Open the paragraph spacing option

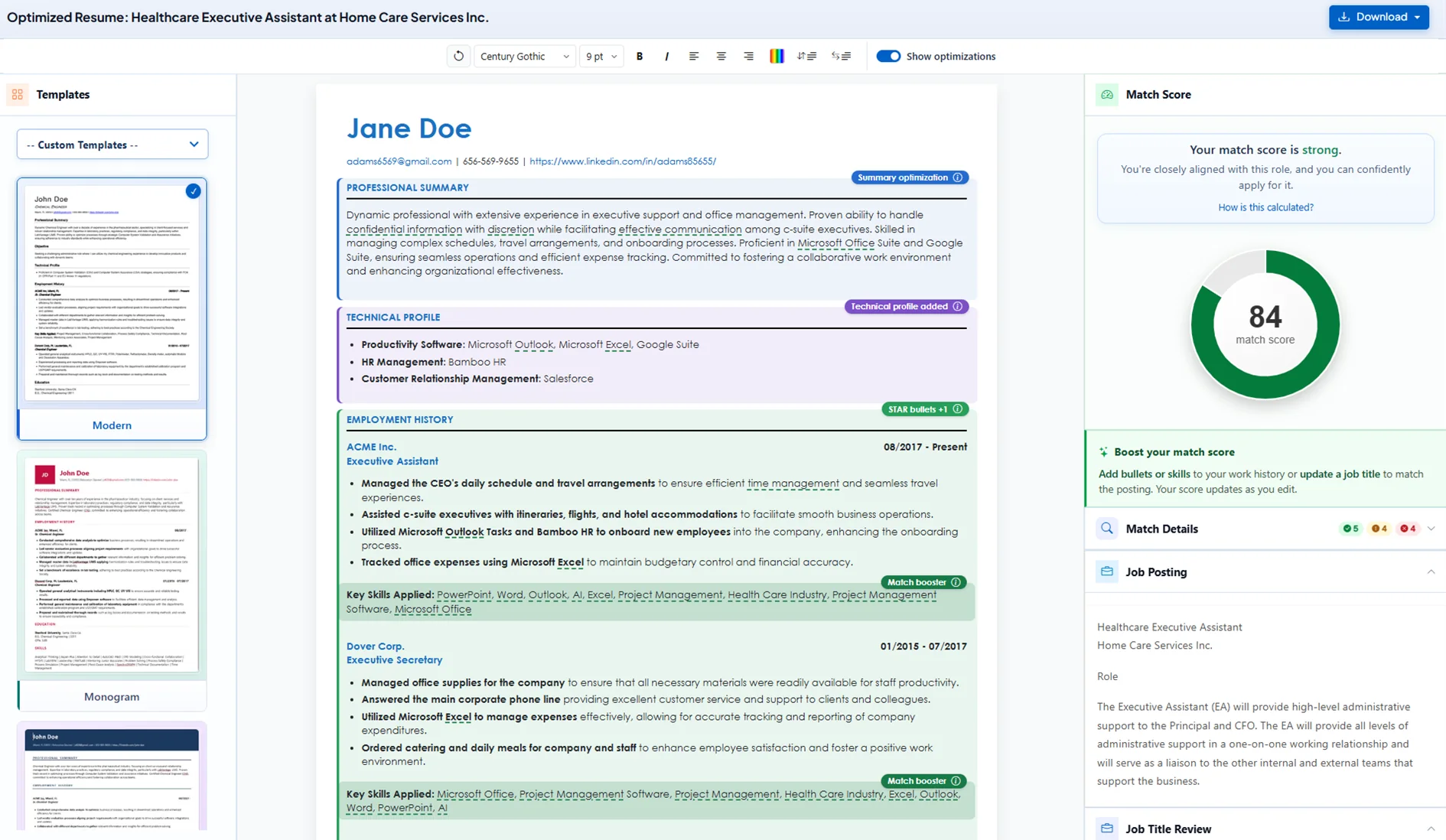click(x=841, y=56)
